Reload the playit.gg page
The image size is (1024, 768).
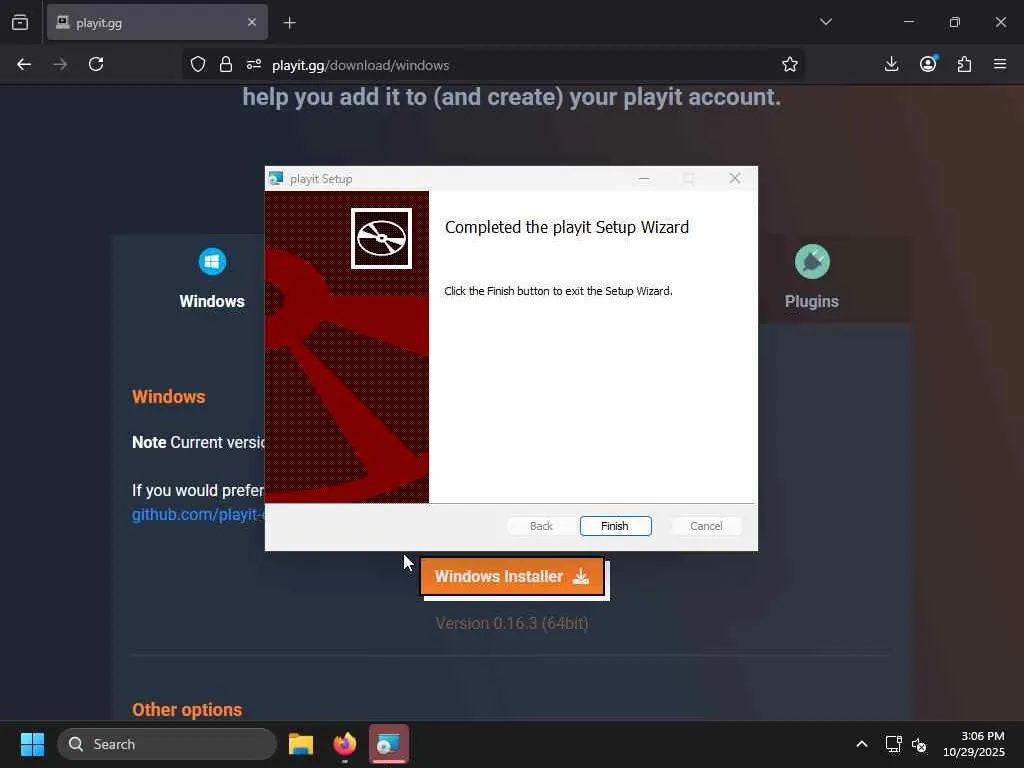(96, 64)
